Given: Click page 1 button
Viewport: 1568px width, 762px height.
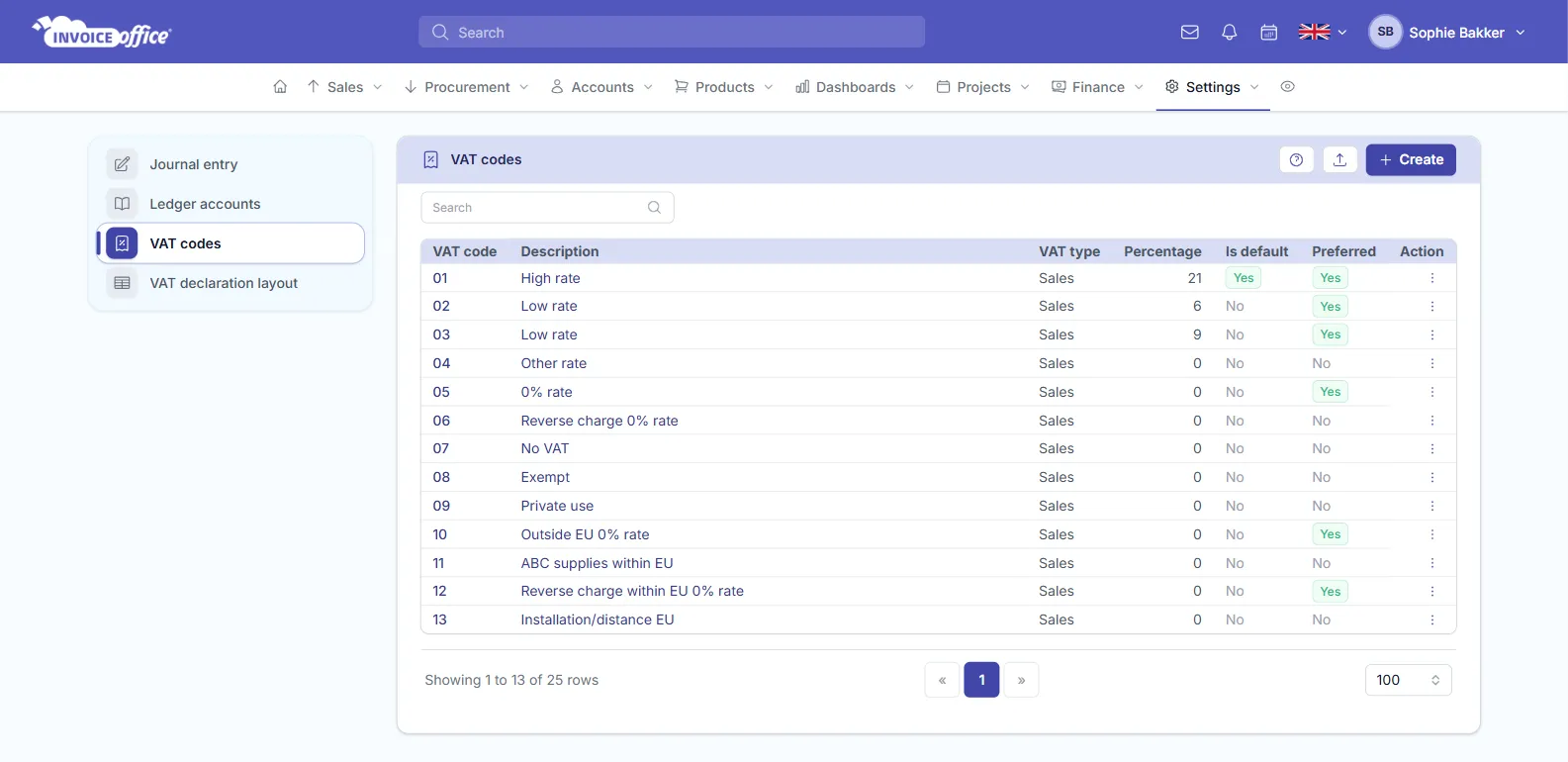Looking at the screenshot, I should 981,680.
